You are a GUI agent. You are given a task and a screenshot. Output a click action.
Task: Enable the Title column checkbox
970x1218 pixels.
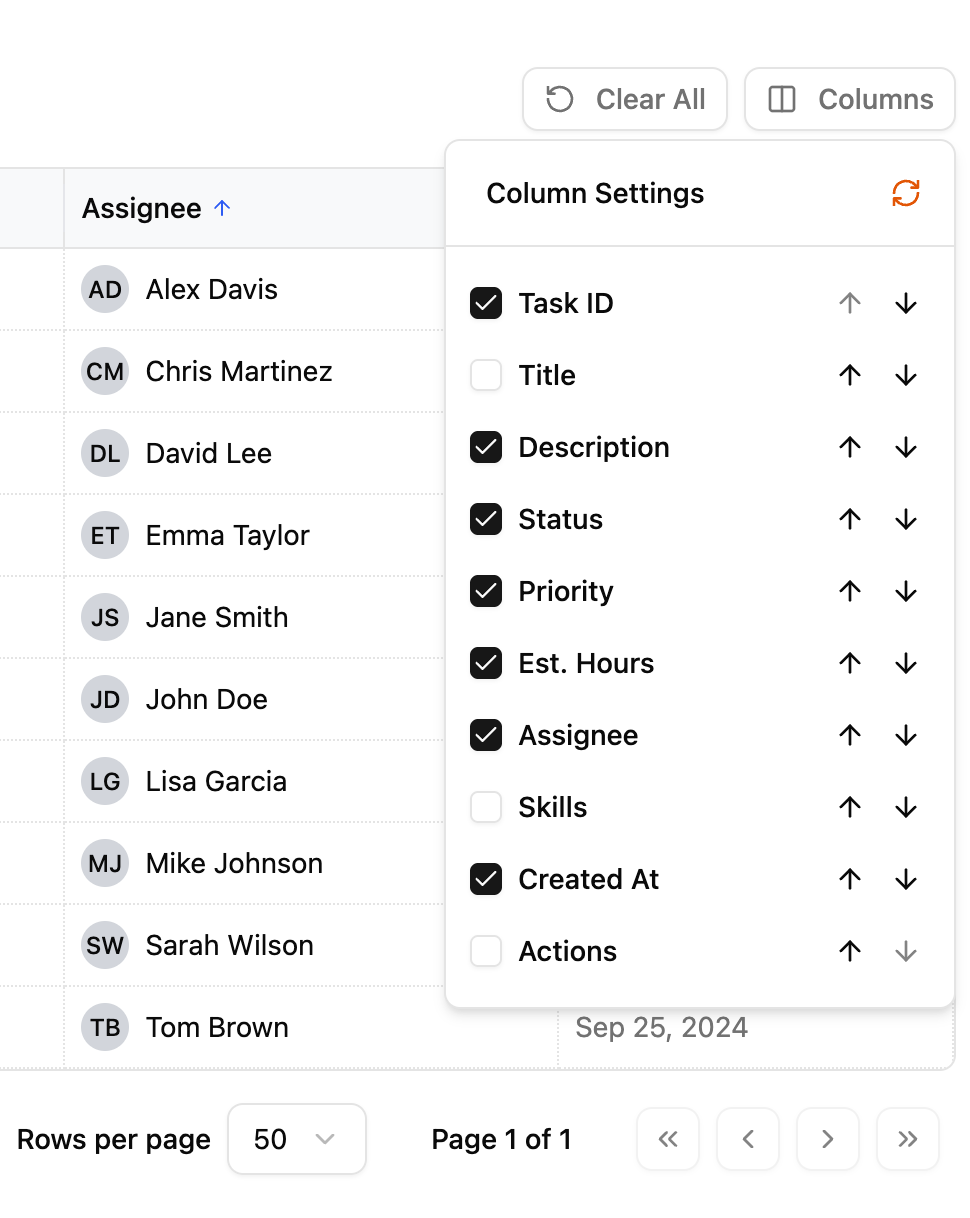coord(485,375)
